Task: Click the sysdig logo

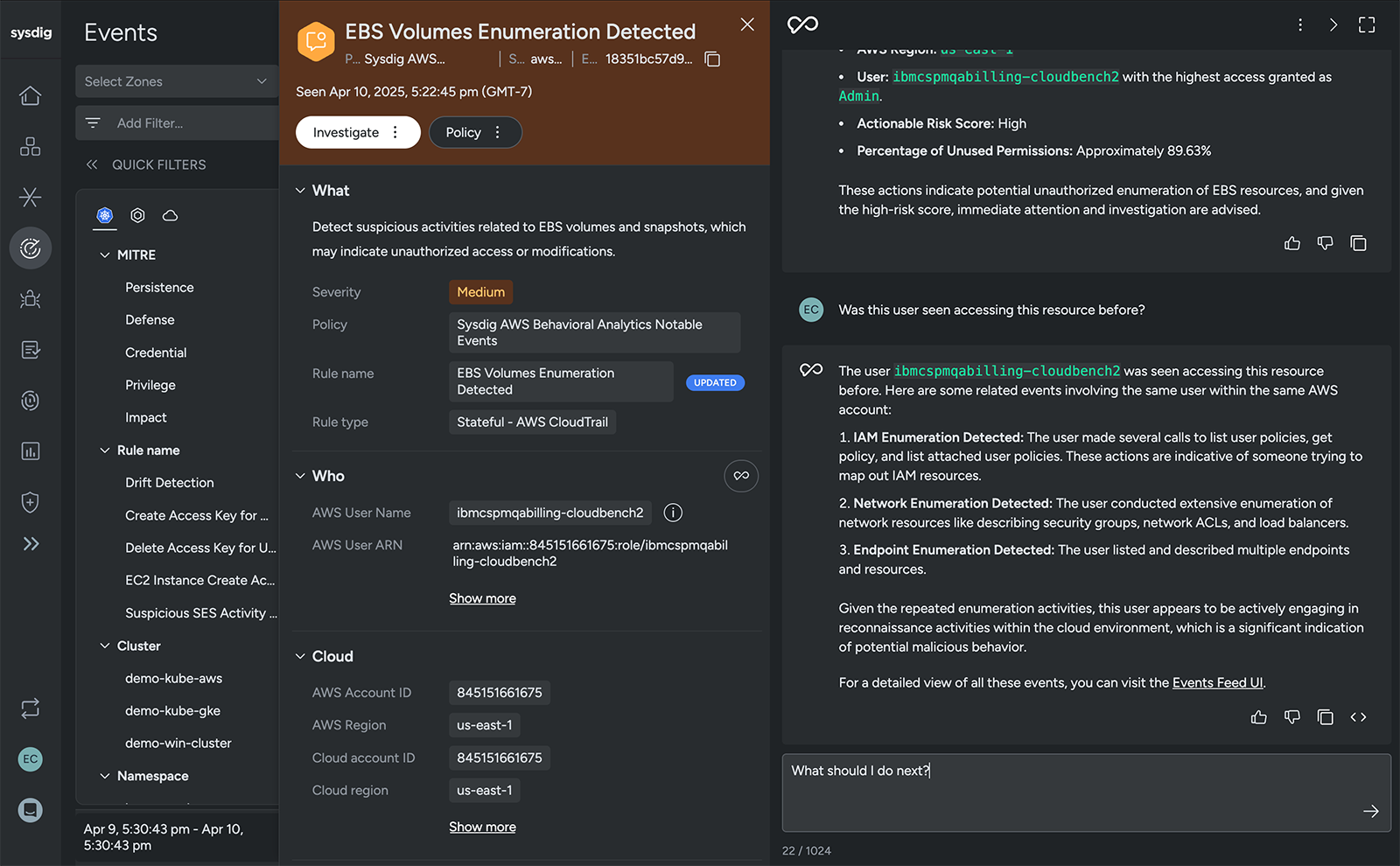Action: click(31, 32)
